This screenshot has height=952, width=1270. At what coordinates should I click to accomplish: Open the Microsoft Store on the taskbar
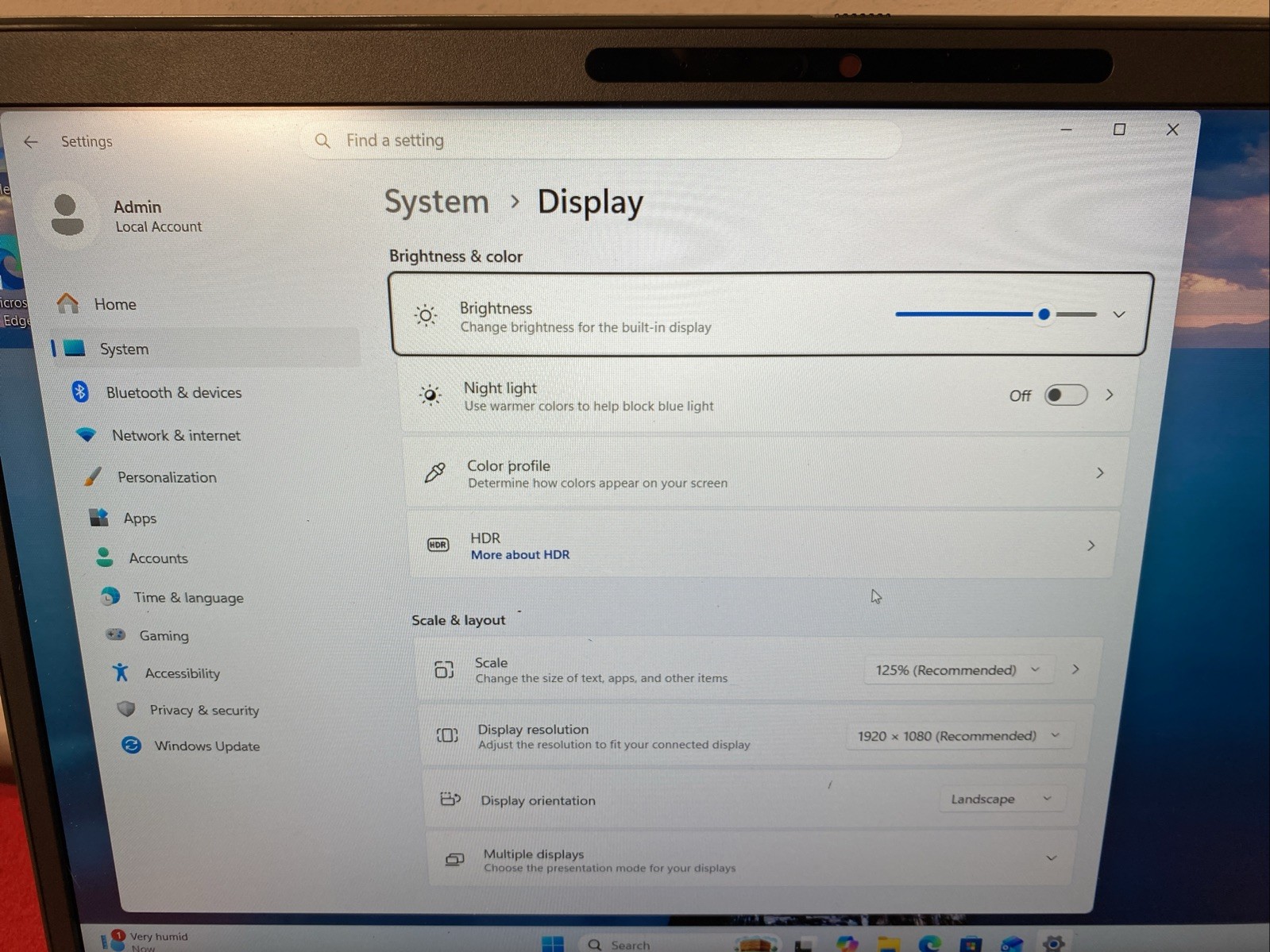[x=971, y=943]
